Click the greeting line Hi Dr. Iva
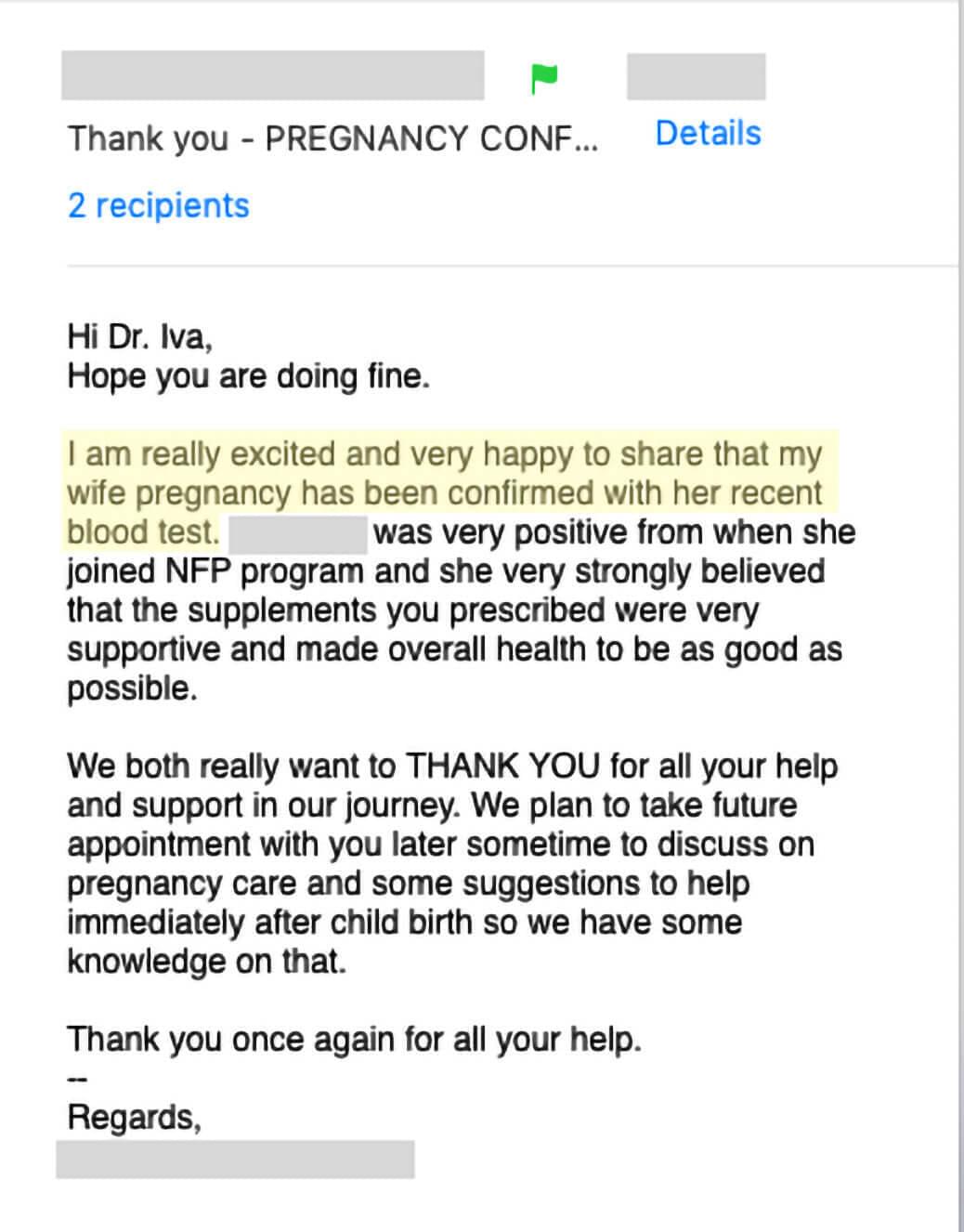The width and height of the screenshot is (964, 1232). tap(139, 336)
